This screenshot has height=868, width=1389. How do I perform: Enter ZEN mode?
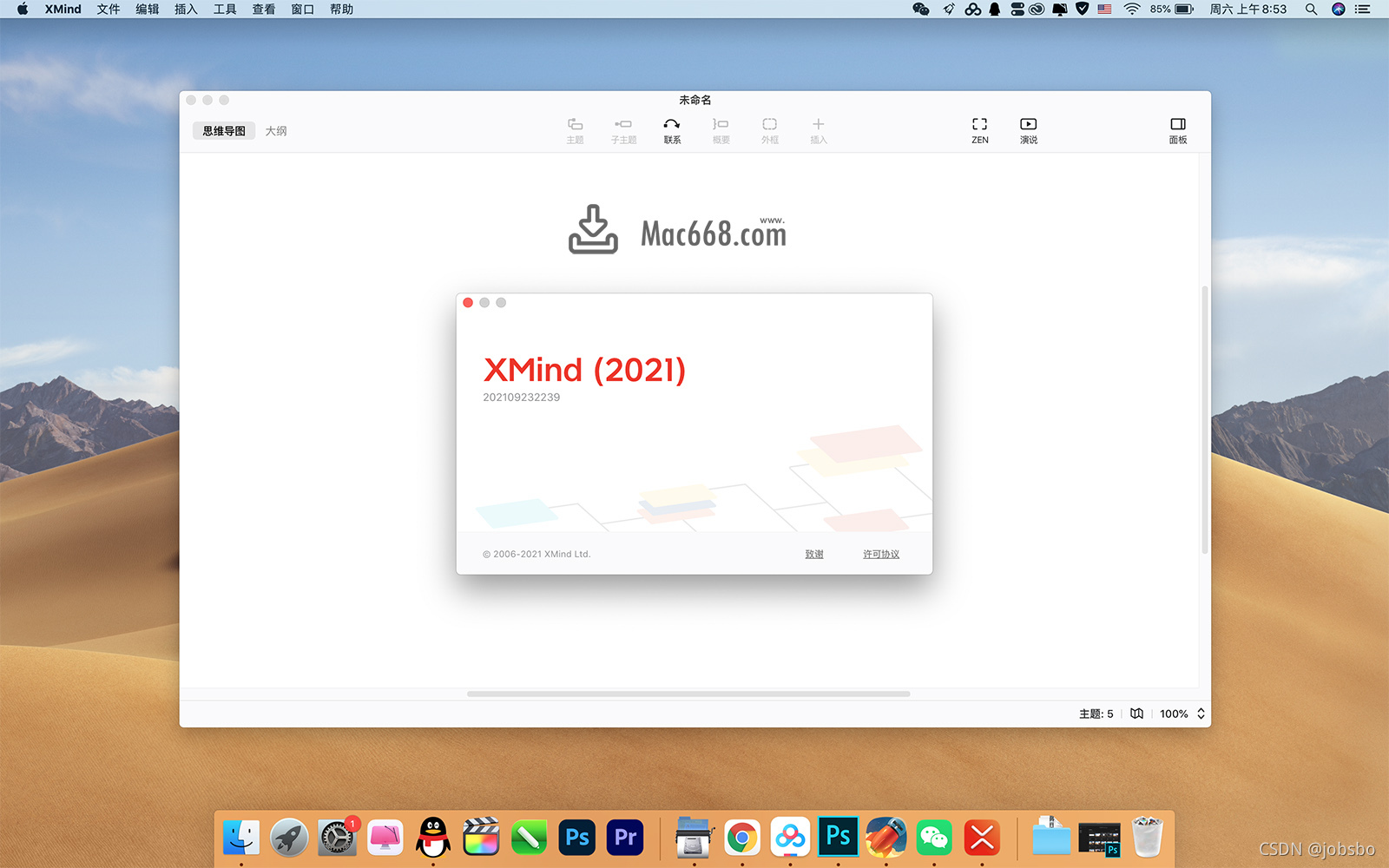[980, 130]
